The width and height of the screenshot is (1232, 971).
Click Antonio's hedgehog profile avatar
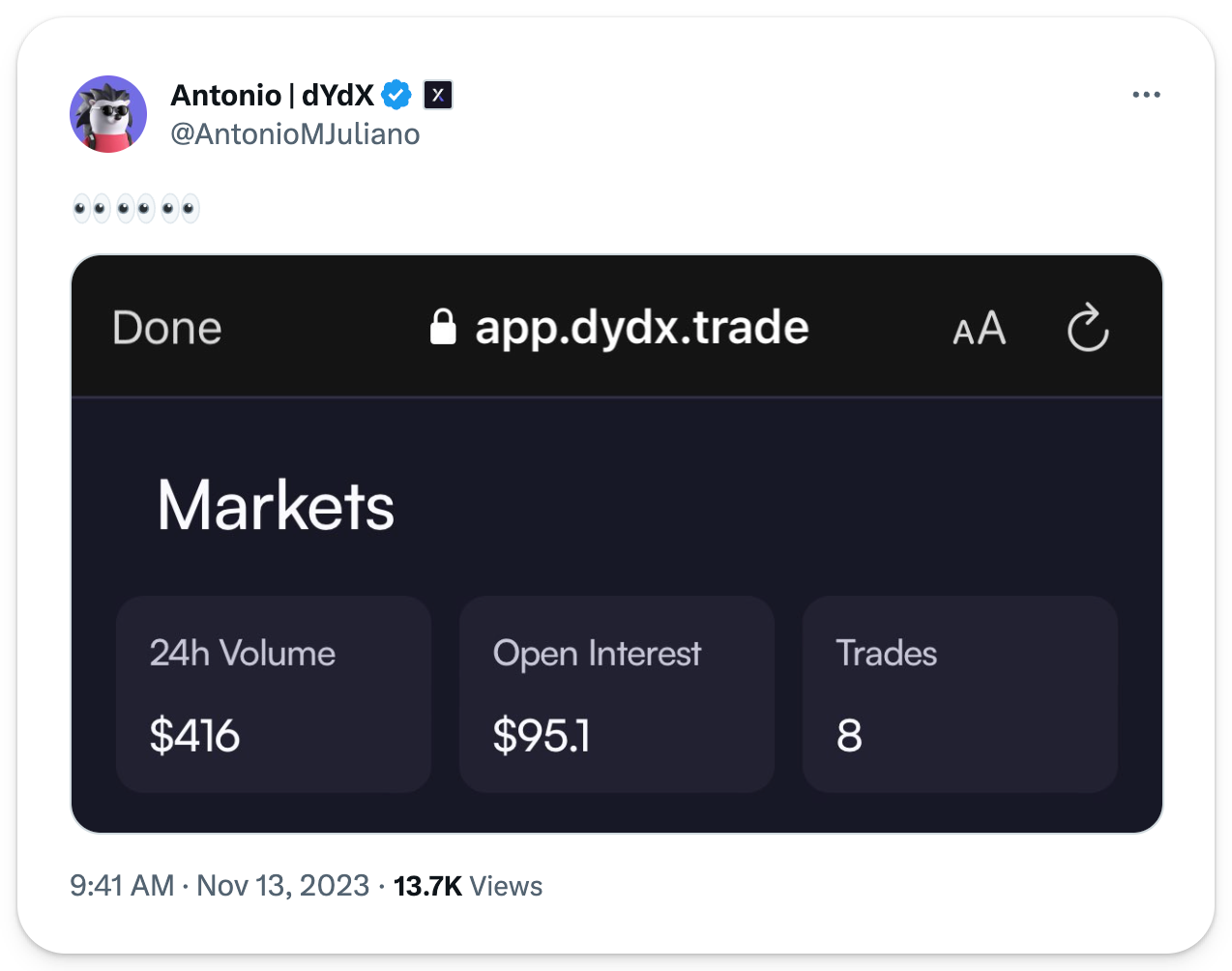tap(108, 114)
